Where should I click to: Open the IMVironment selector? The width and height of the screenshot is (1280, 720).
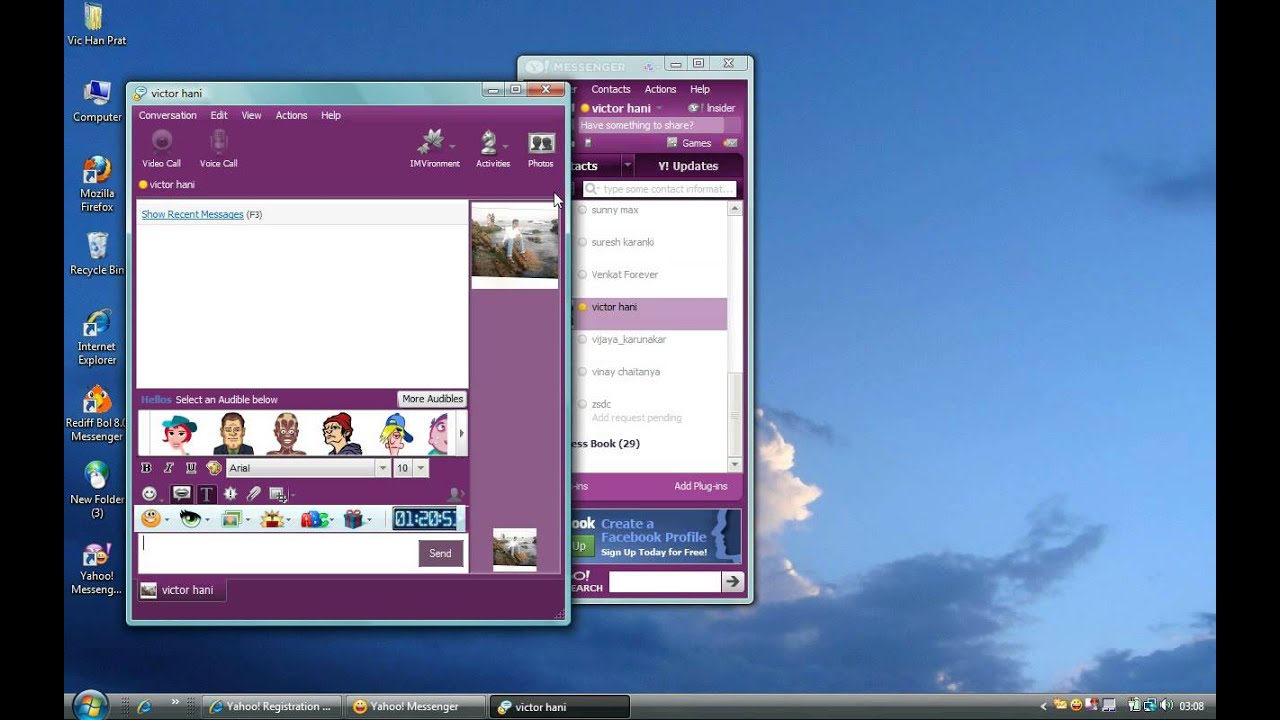click(434, 148)
